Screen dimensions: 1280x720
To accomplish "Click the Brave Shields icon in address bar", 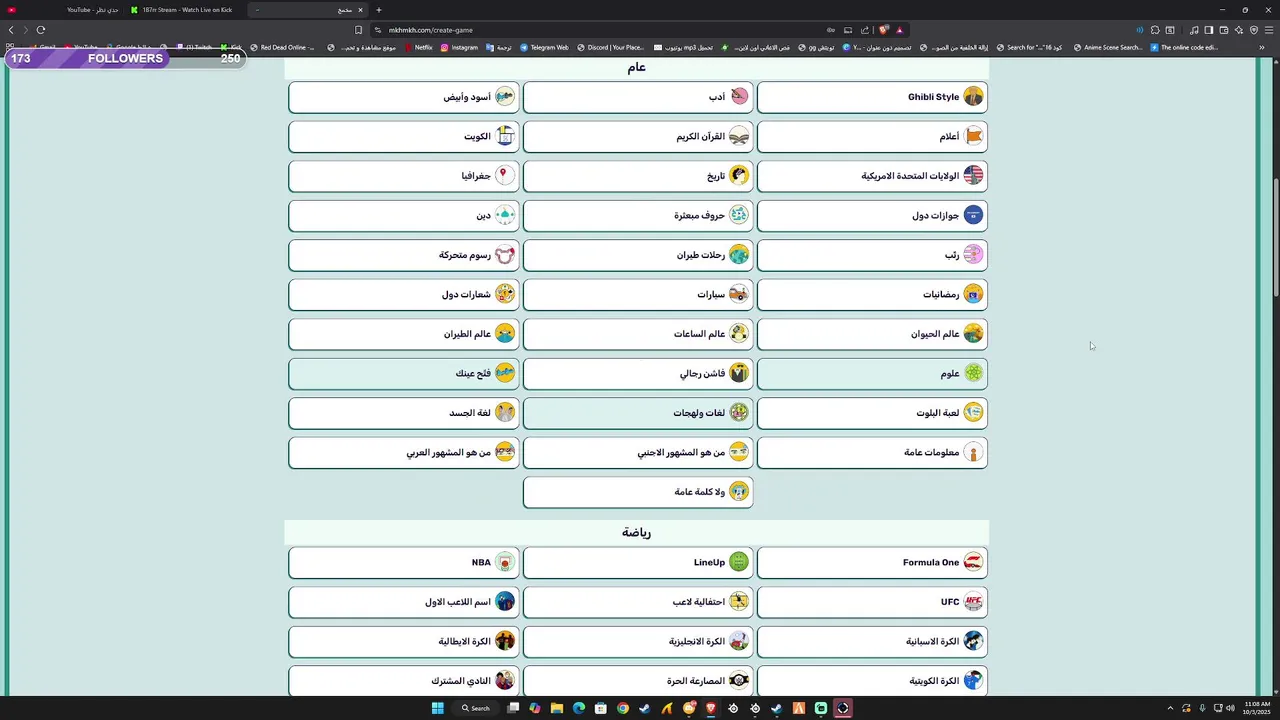I will [x=884, y=30].
